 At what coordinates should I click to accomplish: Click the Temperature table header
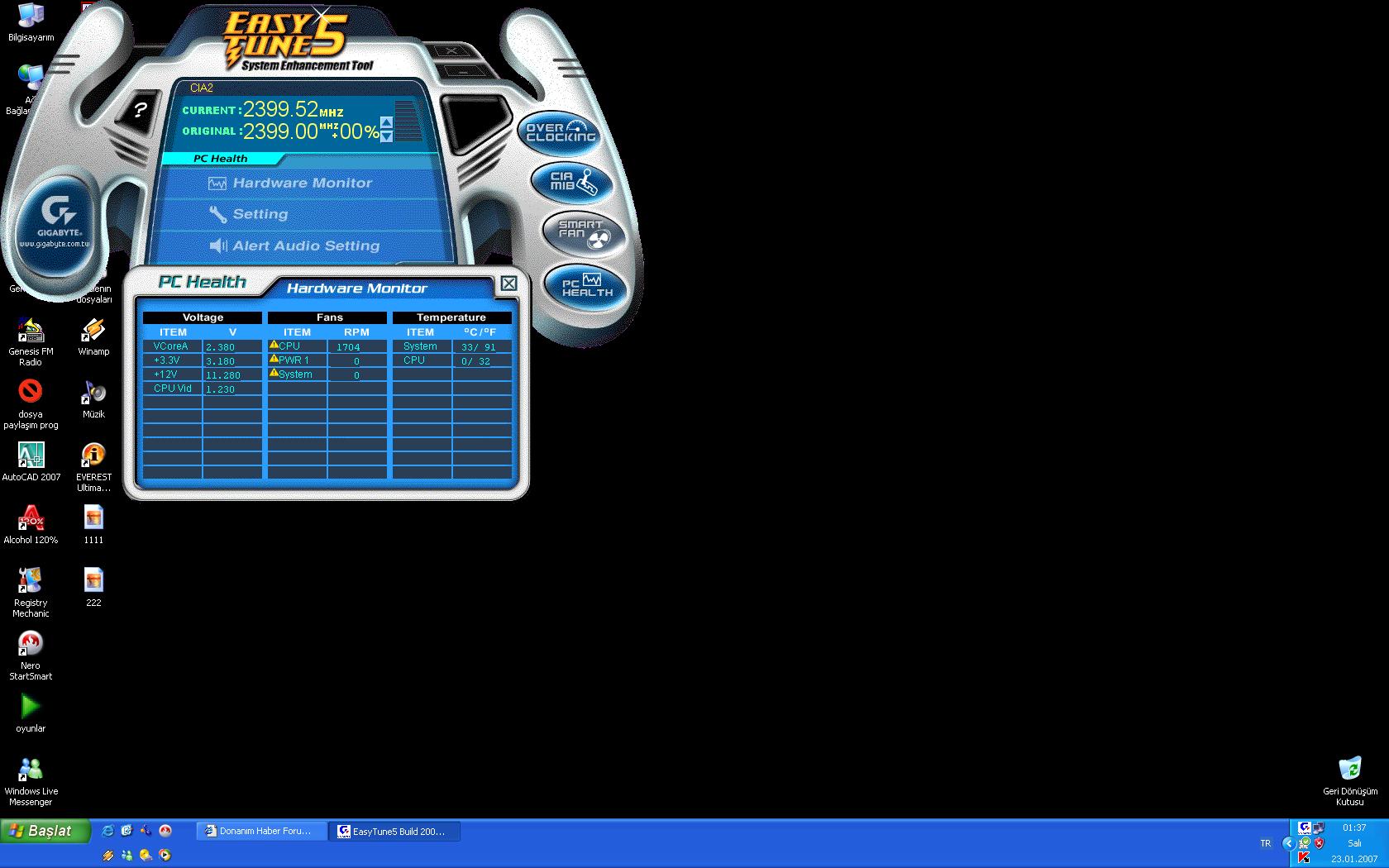click(451, 317)
